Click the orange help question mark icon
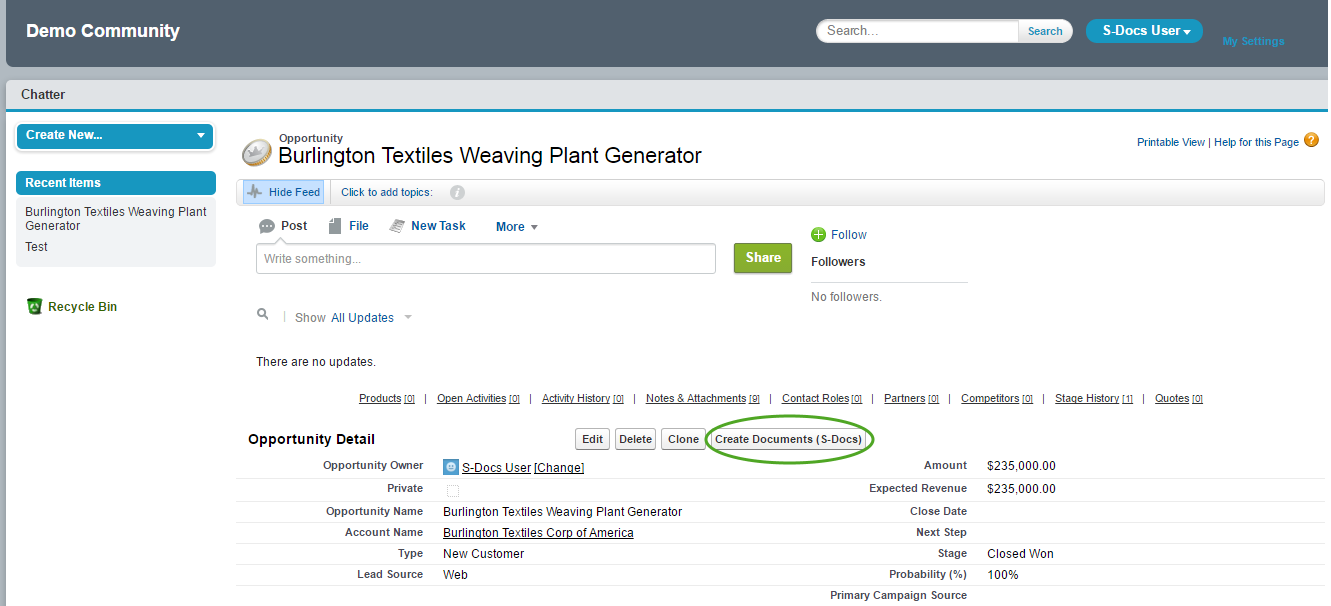 [x=1311, y=141]
